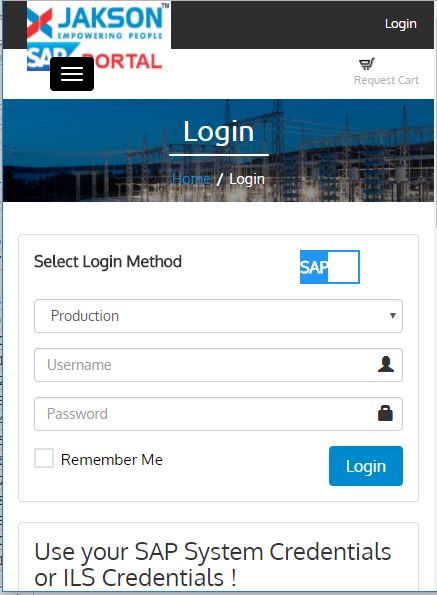Click the Remember Me label text
Image resolution: width=437 pixels, height=595 pixels.
pos(112,460)
